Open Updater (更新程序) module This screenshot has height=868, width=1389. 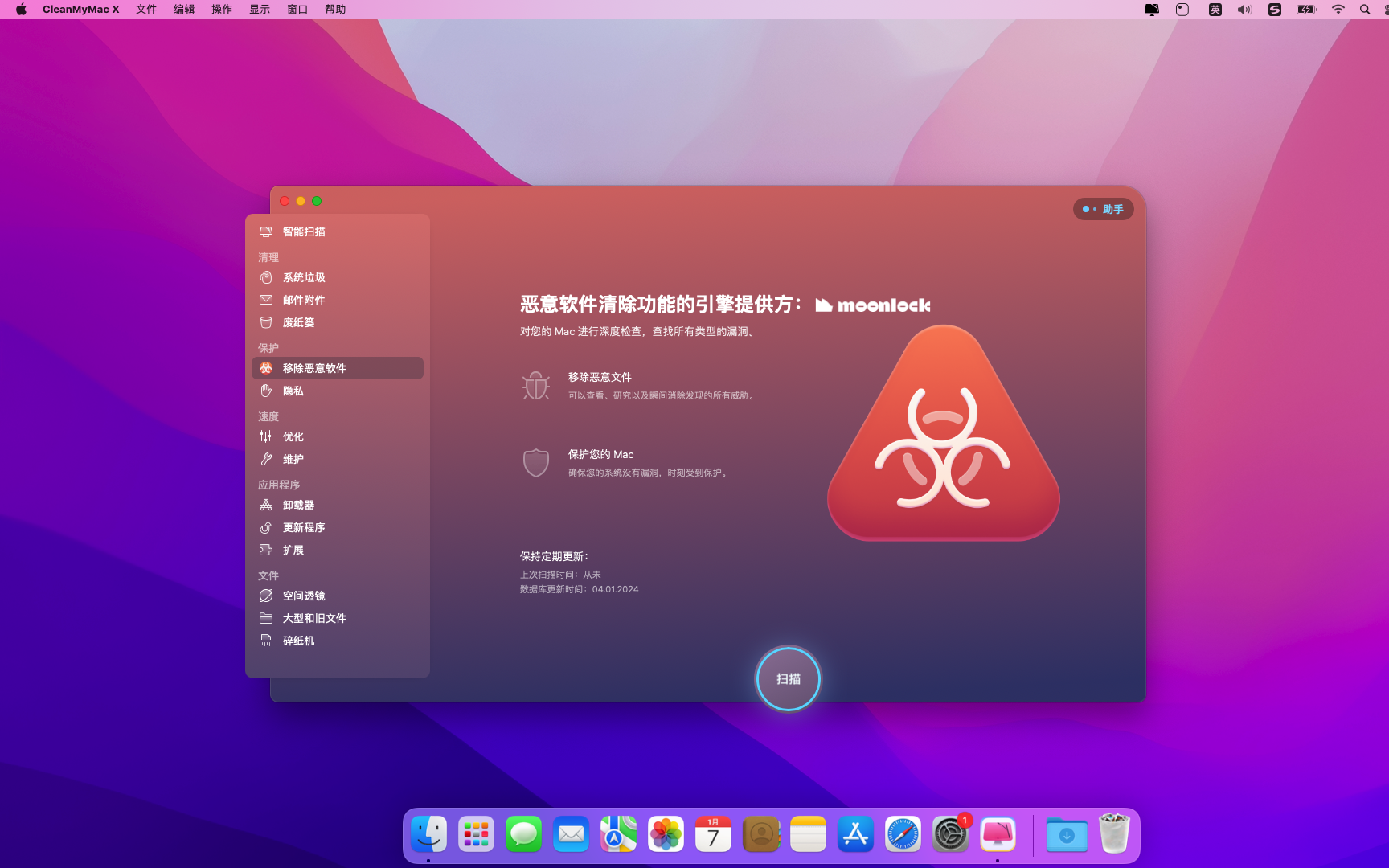(x=303, y=527)
